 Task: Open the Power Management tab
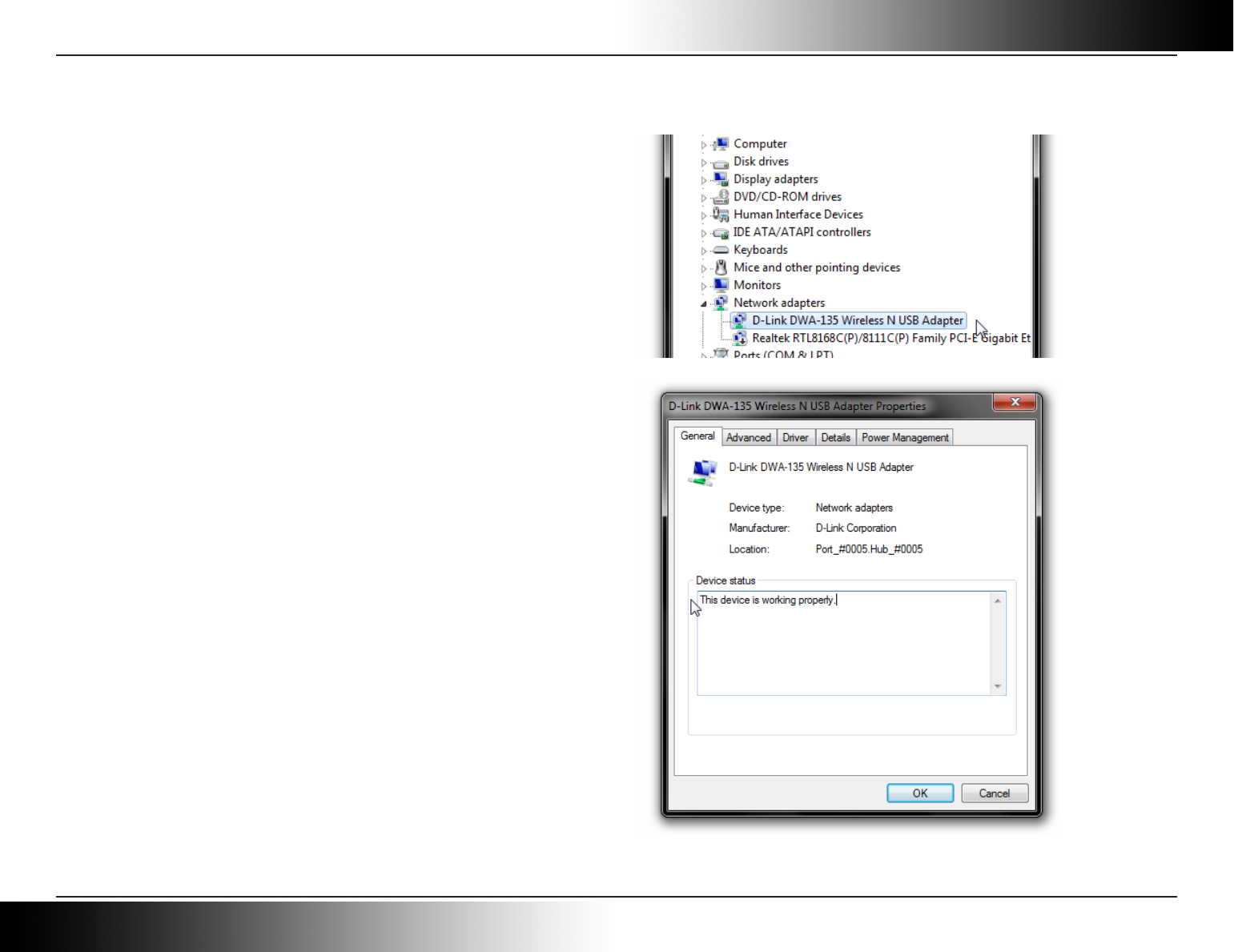coord(905,438)
